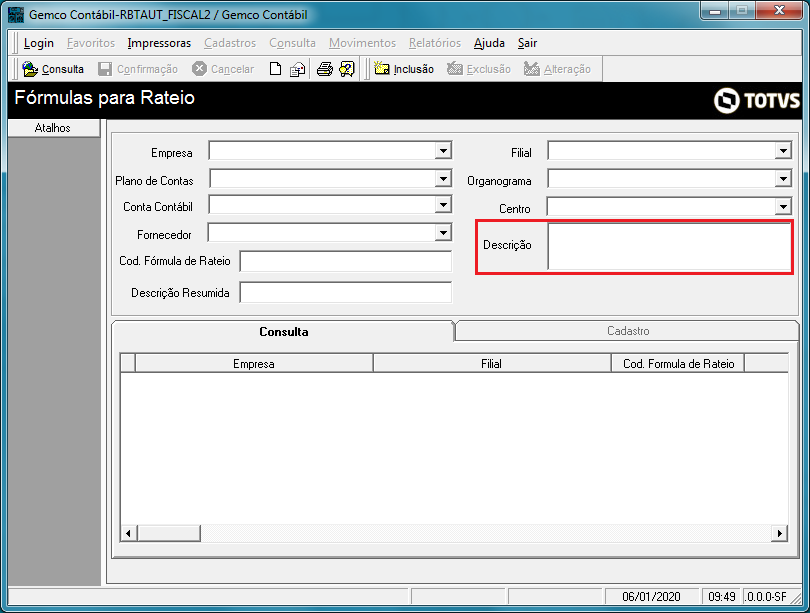
Task: Click the Exclusão toolbar button
Action: pyautogui.click(x=478, y=69)
